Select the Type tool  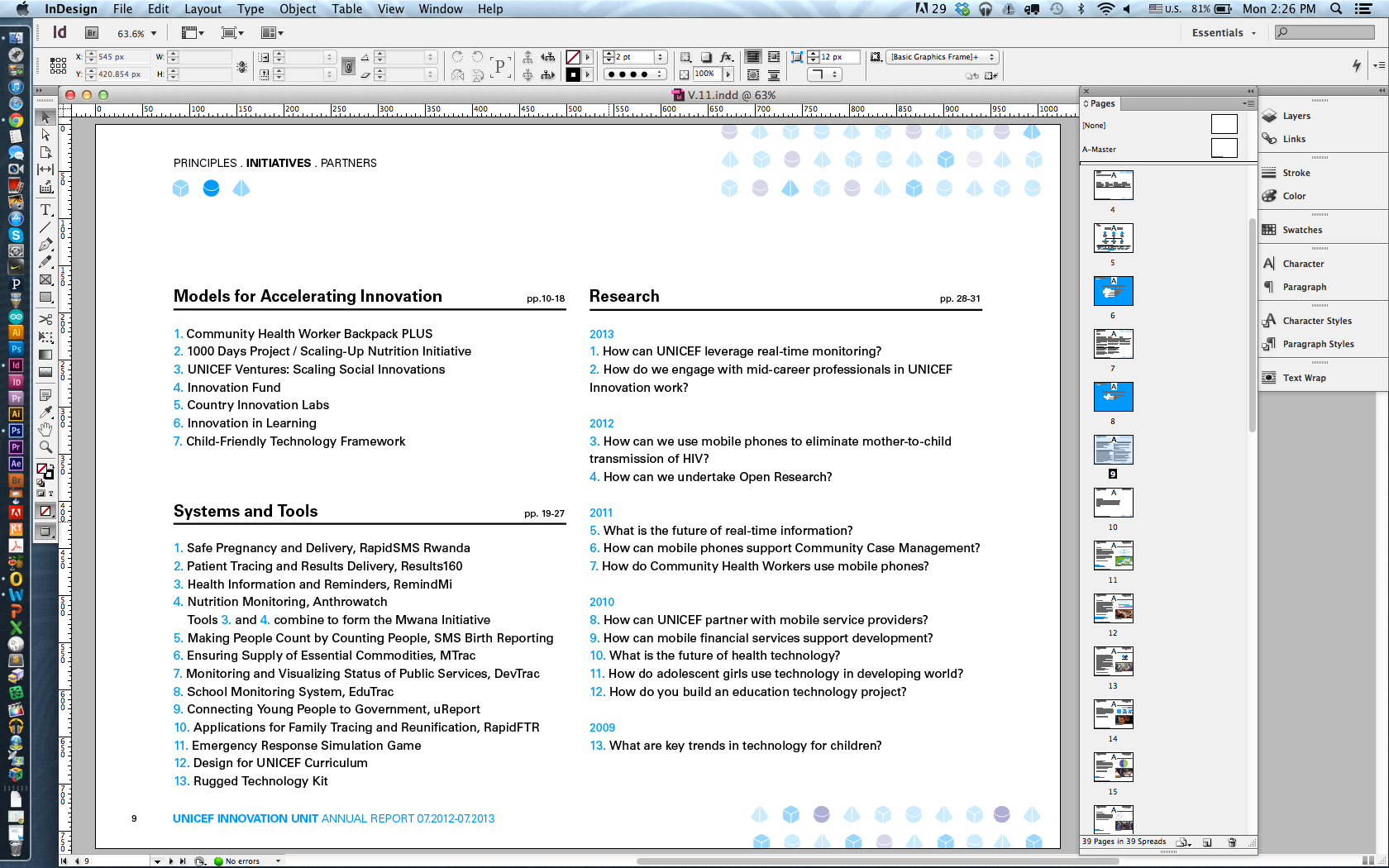pos(46,210)
